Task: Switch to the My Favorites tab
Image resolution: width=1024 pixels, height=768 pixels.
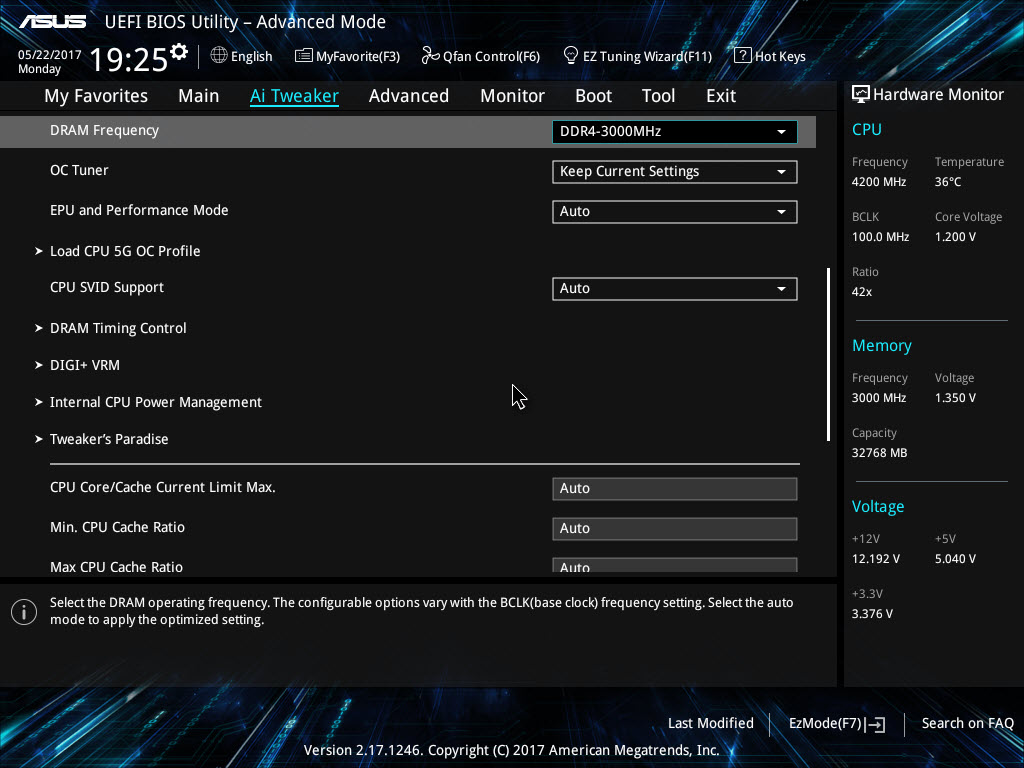Action: click(x=96, y=96)
